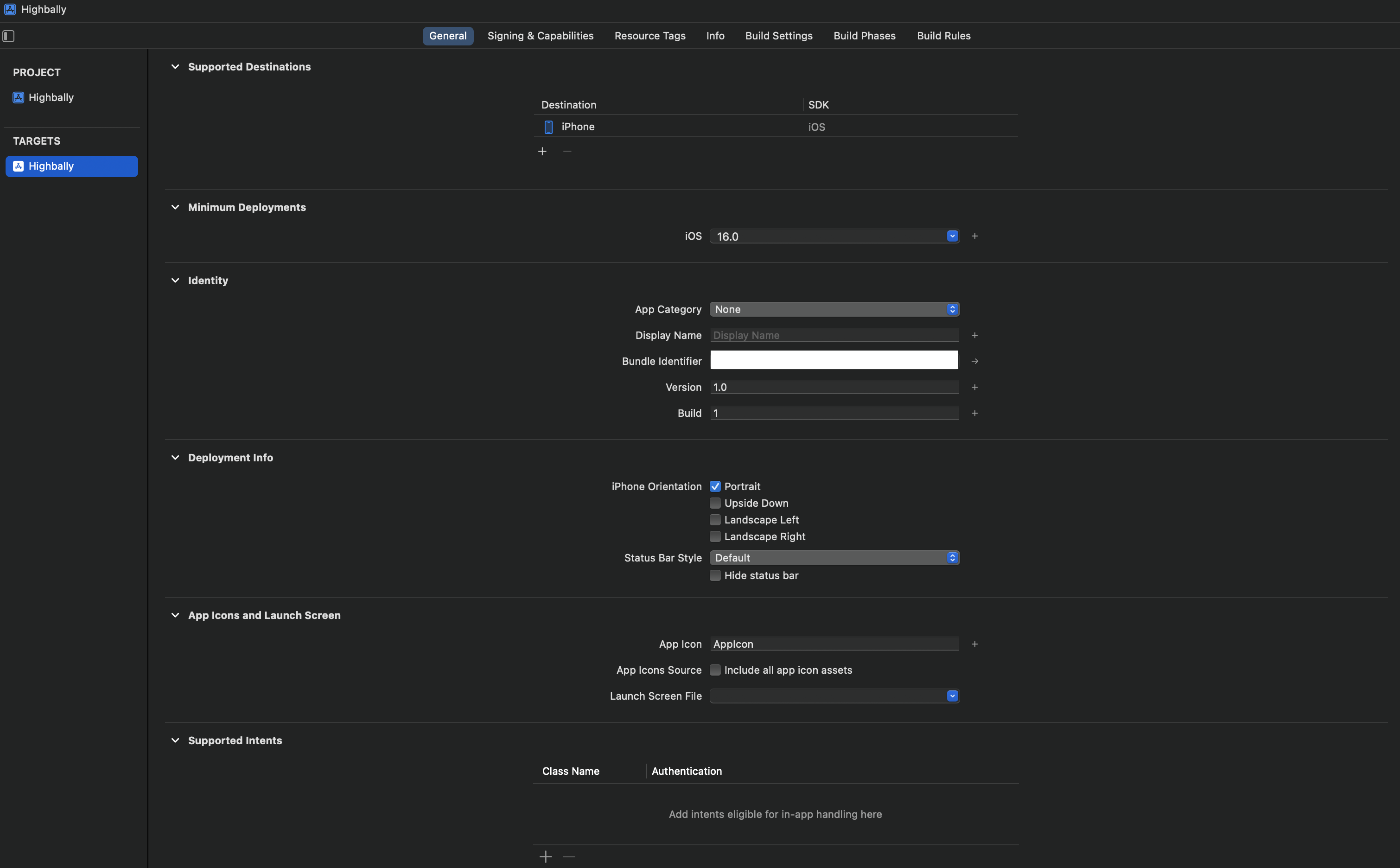This screenshot has height=868, width=1400.
Task: Select the iPhone destination row
Action: tap(776, 127)
